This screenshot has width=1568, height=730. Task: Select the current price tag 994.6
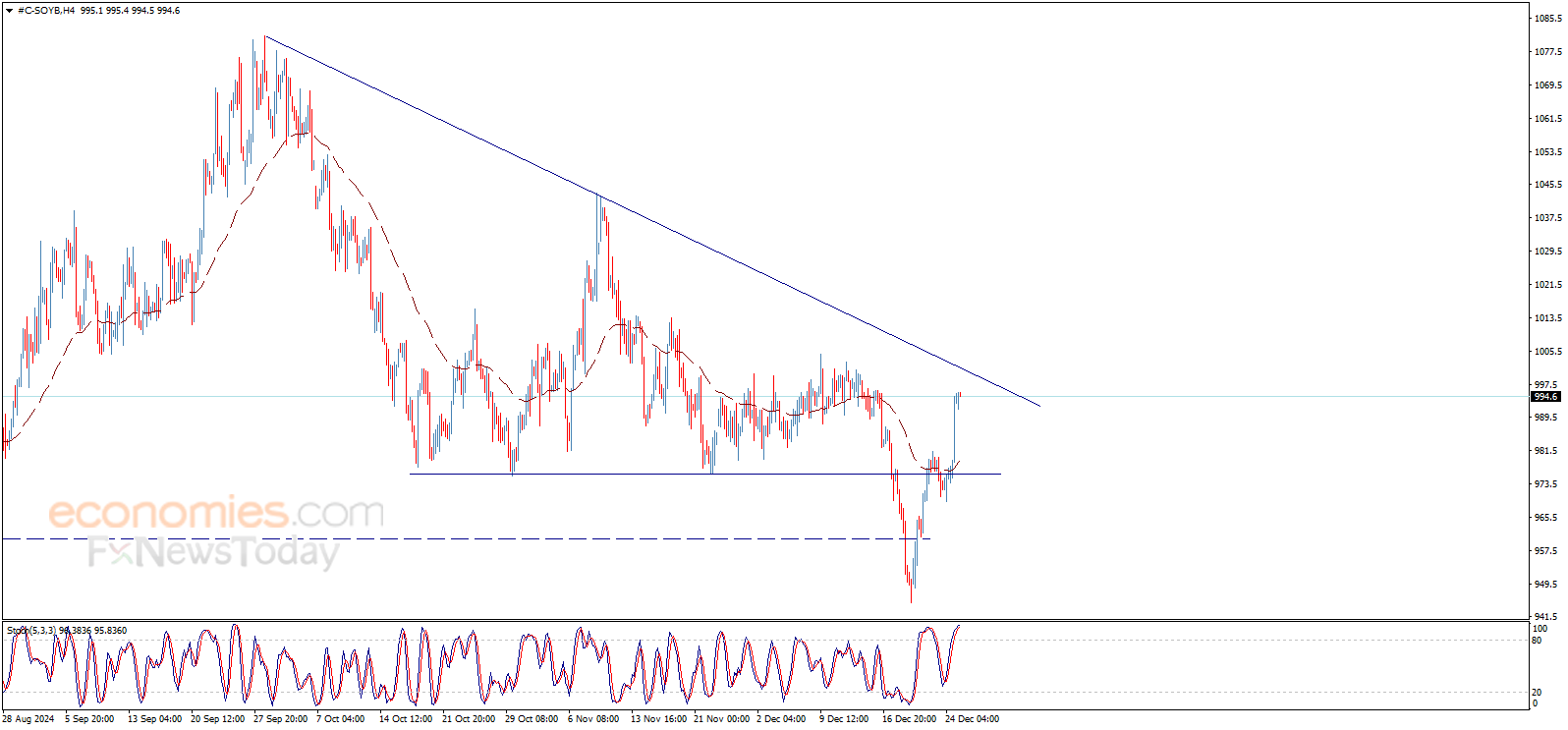point(1545,397)
